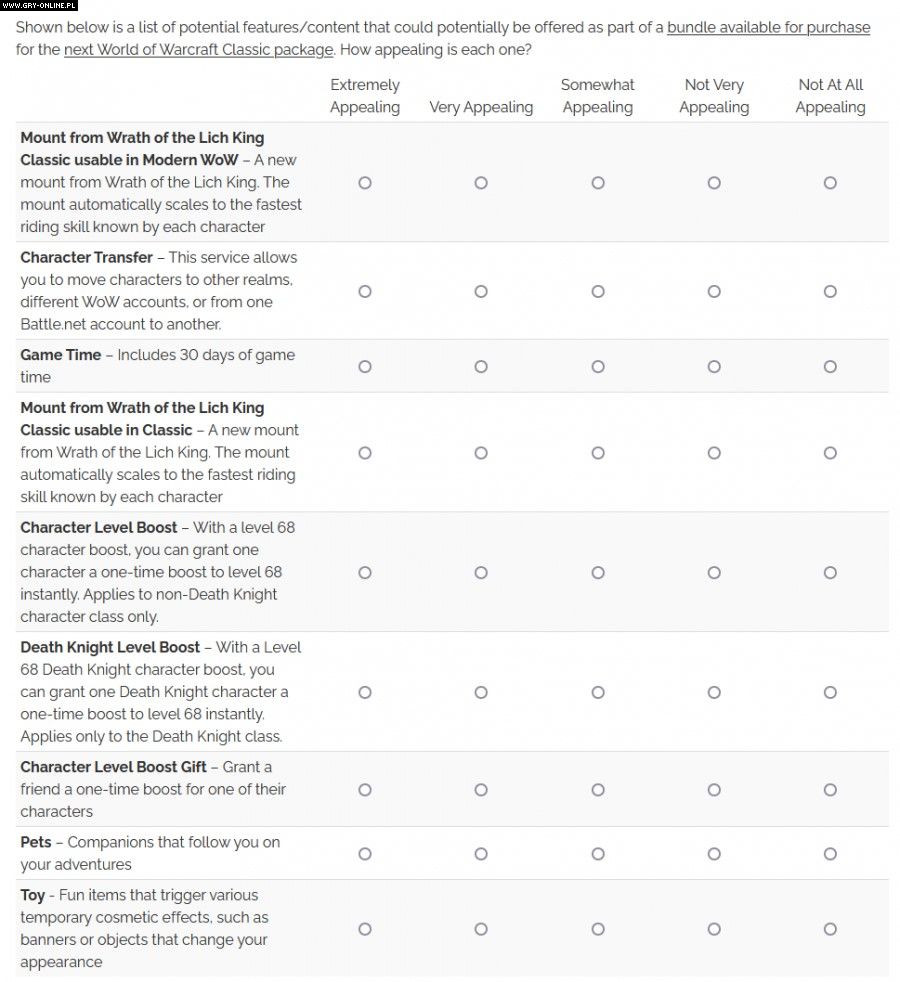
Task: Click the Extremely Appealing column header
Action: pyautogui.click(x=365, y=96)
